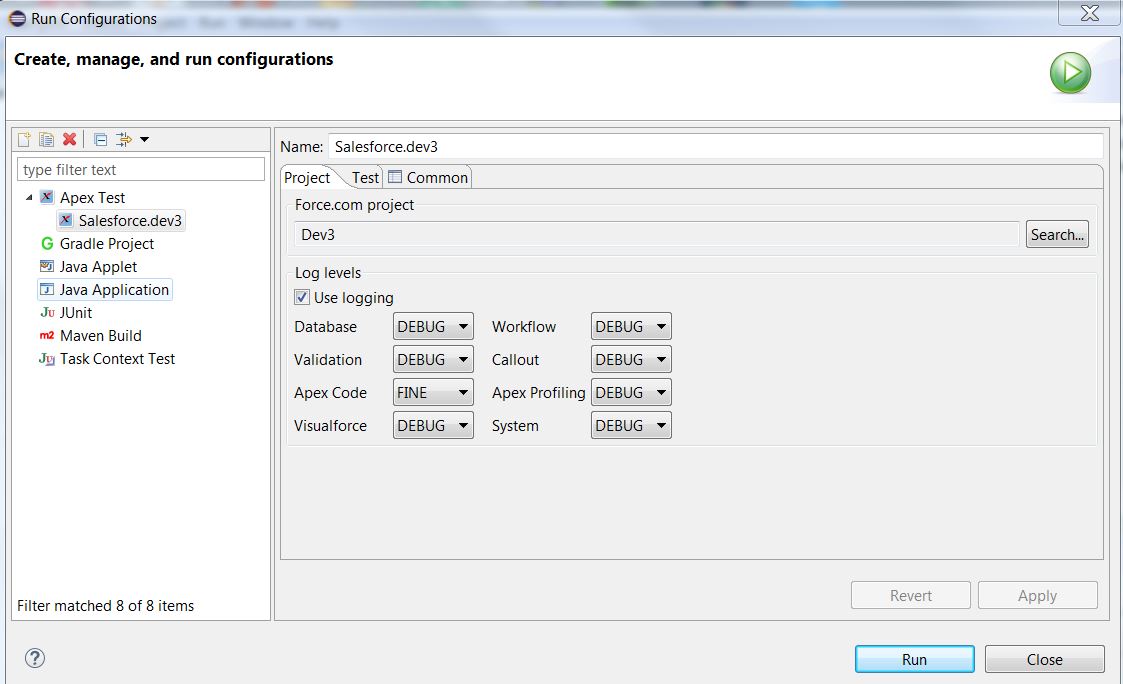The height and width of the screenshot is (684, 1123).
Task: Click the Task Context Test icon
Action: click(47, 359)
